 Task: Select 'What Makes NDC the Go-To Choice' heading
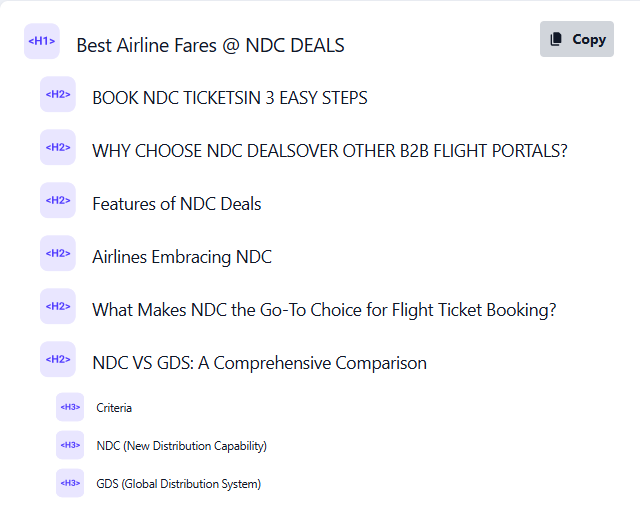tap(324, 310)
